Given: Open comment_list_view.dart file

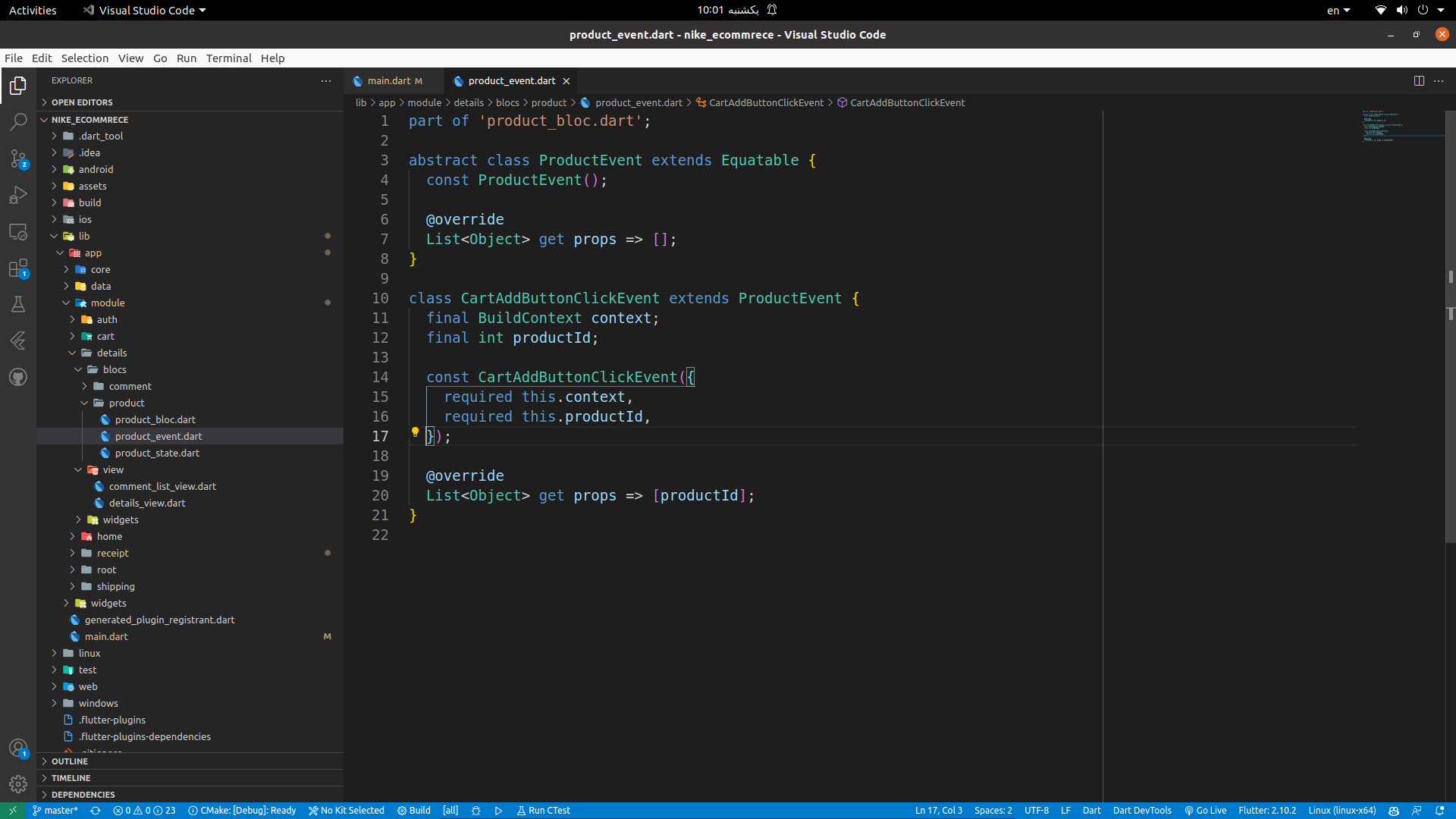Looking at the screenshot, I should coord(190,486).
